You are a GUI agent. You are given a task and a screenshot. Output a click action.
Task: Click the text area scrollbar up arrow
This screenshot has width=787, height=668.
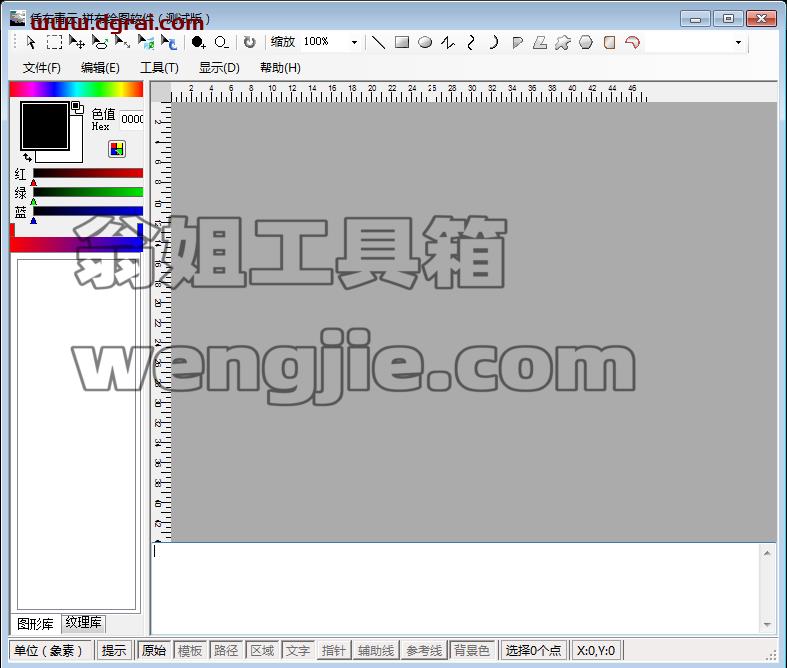[x=767, y=553]
